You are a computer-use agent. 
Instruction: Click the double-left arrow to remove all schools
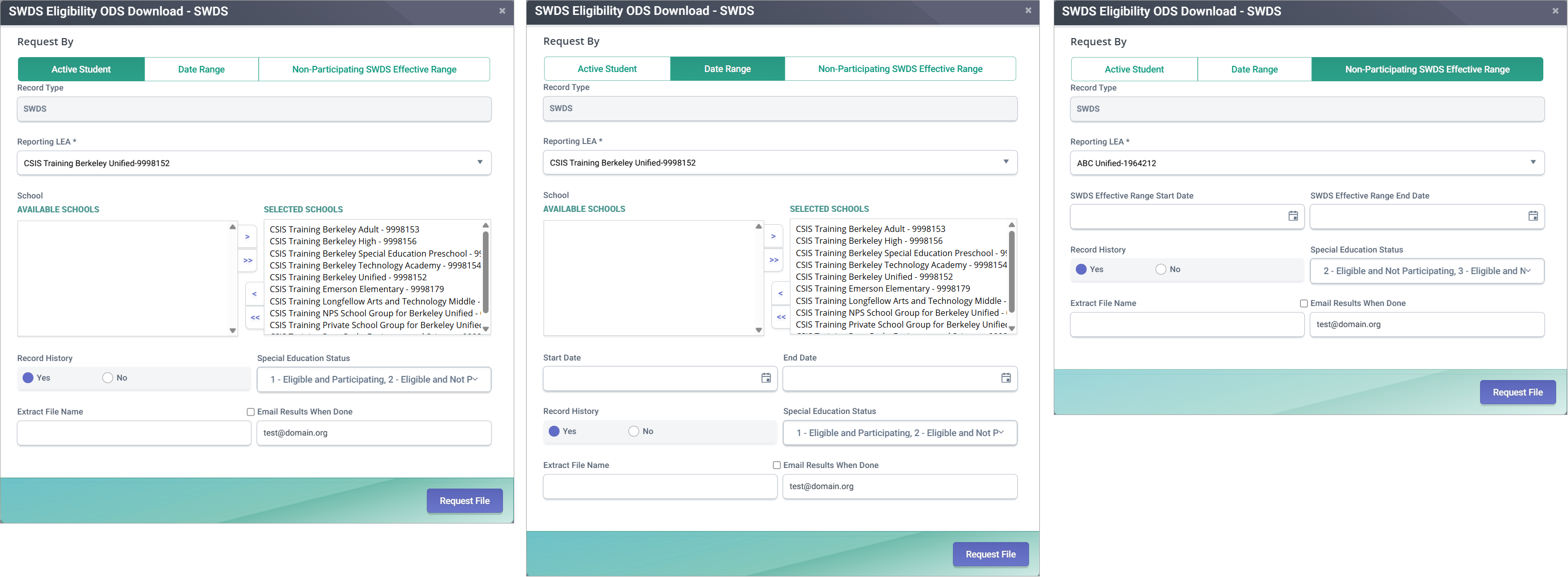[x=255, y=317]
